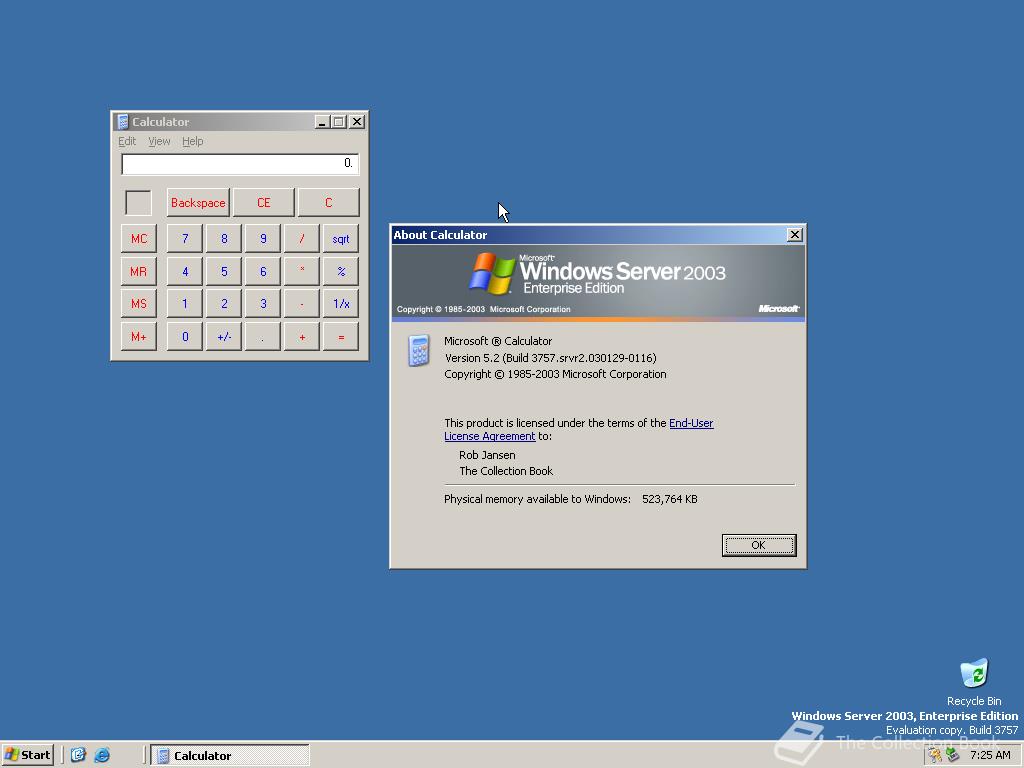Open the Help menu in Calculator
This screenshot has width=1024, height=768.
click(x=193, y=141)
